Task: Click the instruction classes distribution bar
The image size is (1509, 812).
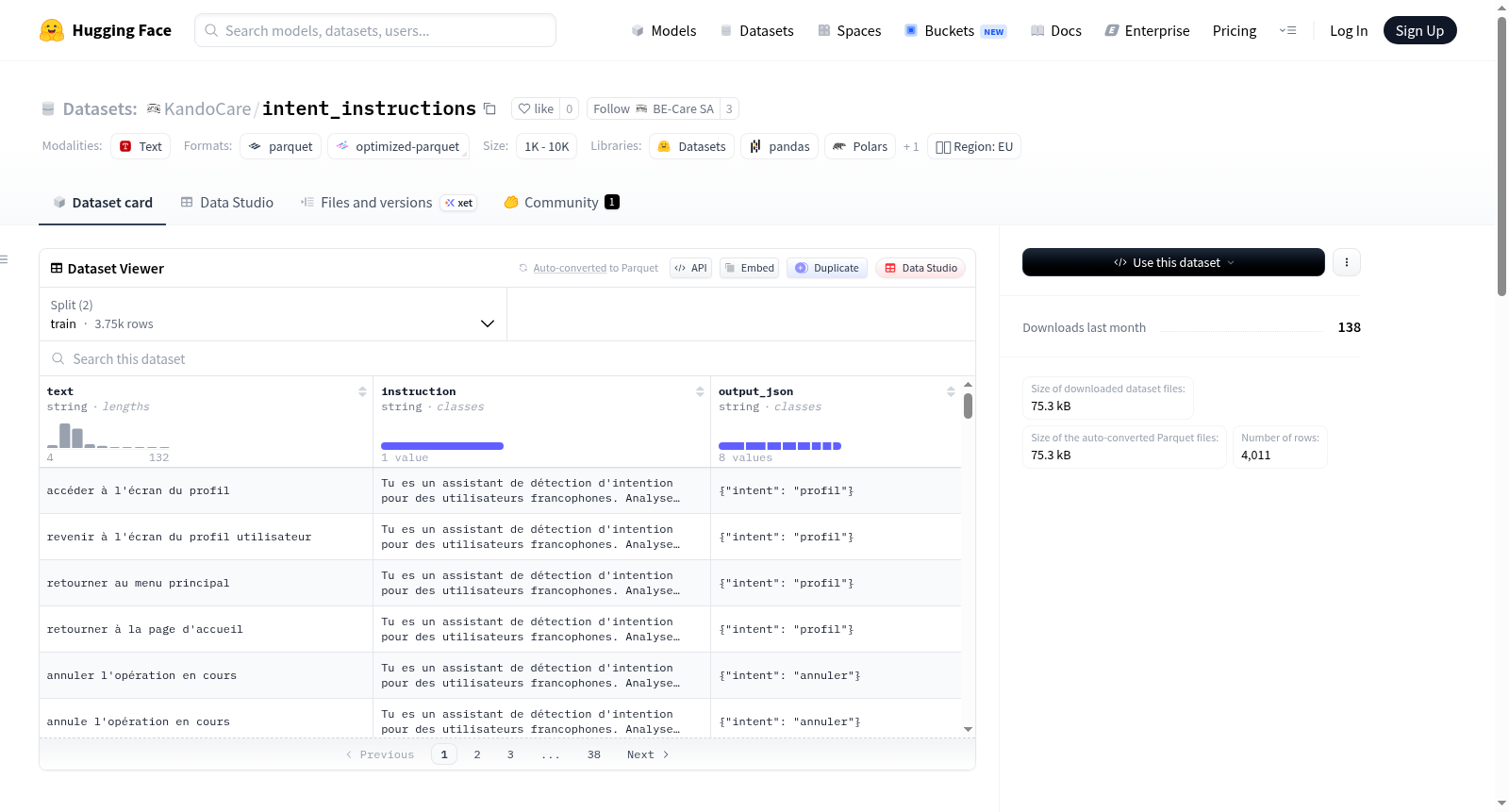Action: 442,446
